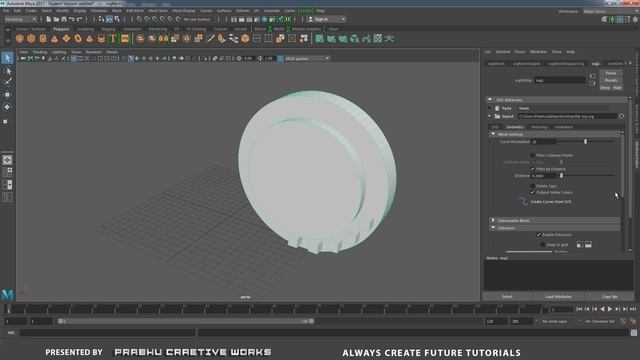Click the svgToPoly name input field
This screenshot has width=640, height=360.
(560, 80)
